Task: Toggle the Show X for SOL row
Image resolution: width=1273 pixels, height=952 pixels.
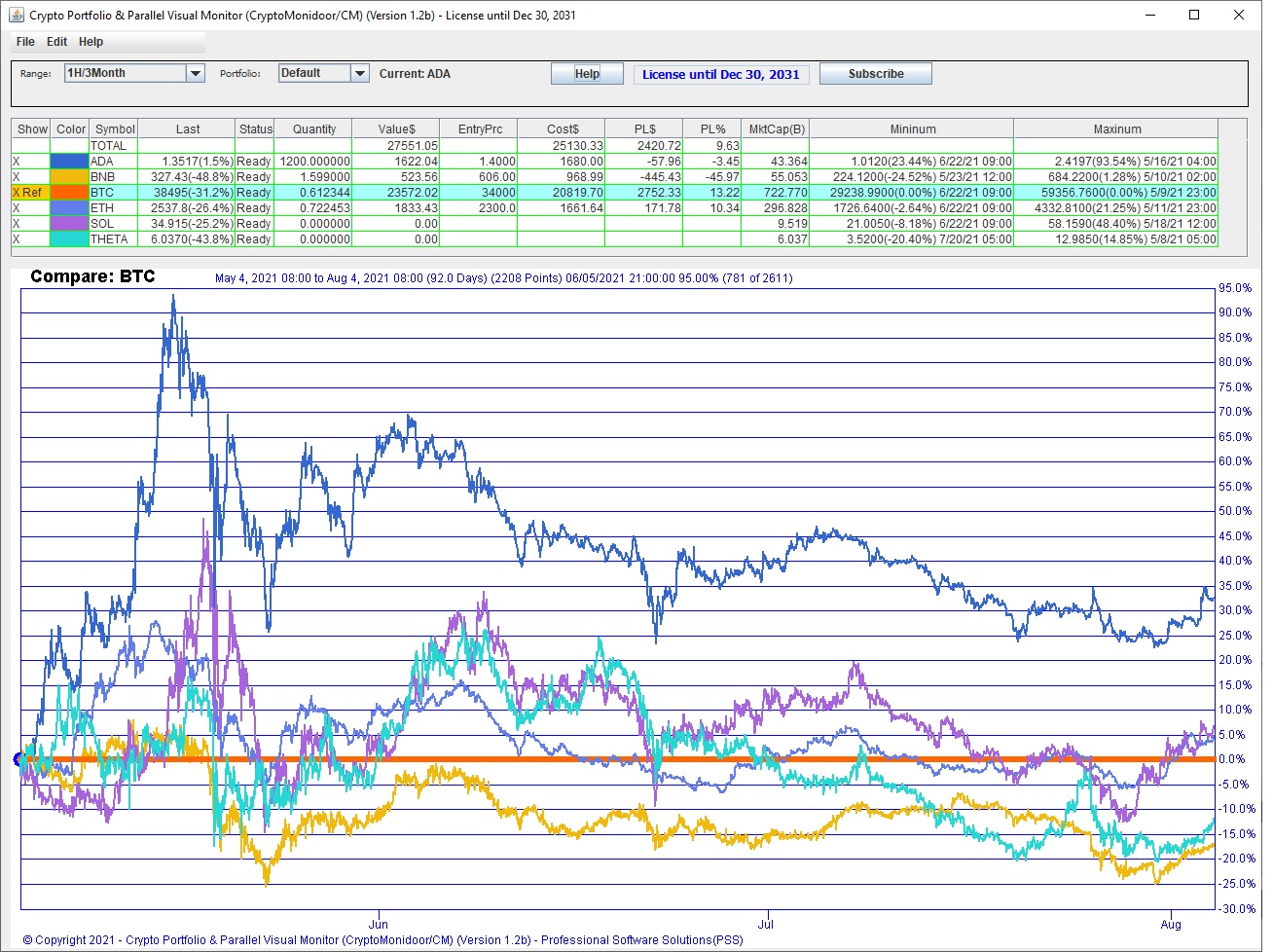Action: (31, 224)
